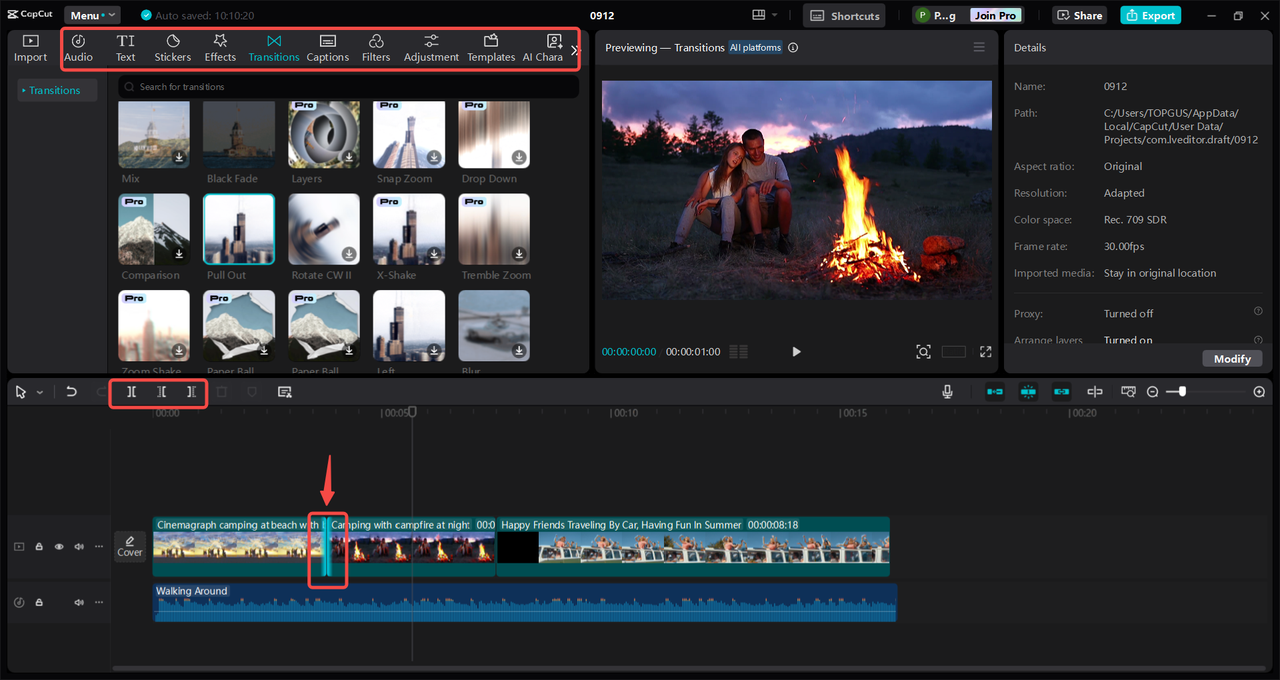Viewport: 1280px width, 680px height.
Task: Click the Delete left split tool
Action: [x=161, y=392]
